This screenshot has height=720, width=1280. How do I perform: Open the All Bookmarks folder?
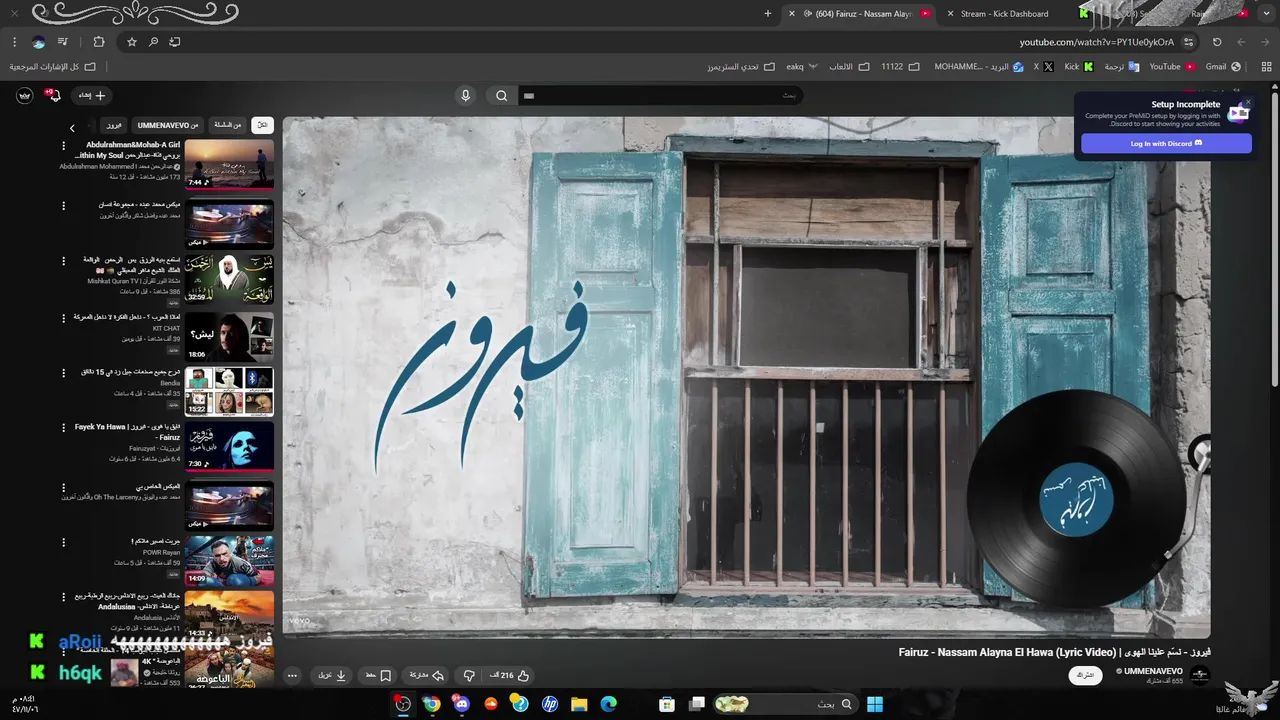click(x=53, y=67)
